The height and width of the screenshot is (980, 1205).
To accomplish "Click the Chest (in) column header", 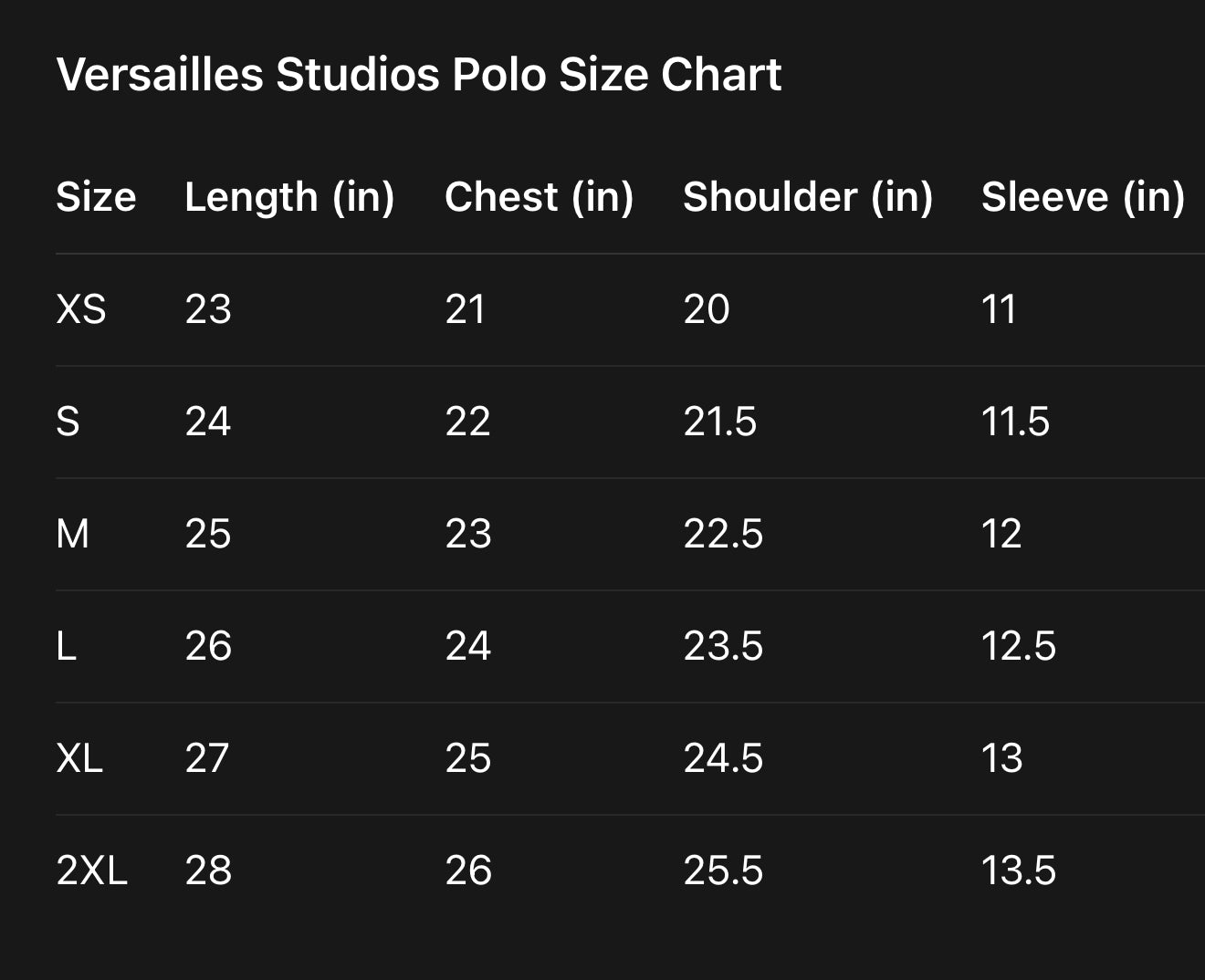I will point(539,197).
